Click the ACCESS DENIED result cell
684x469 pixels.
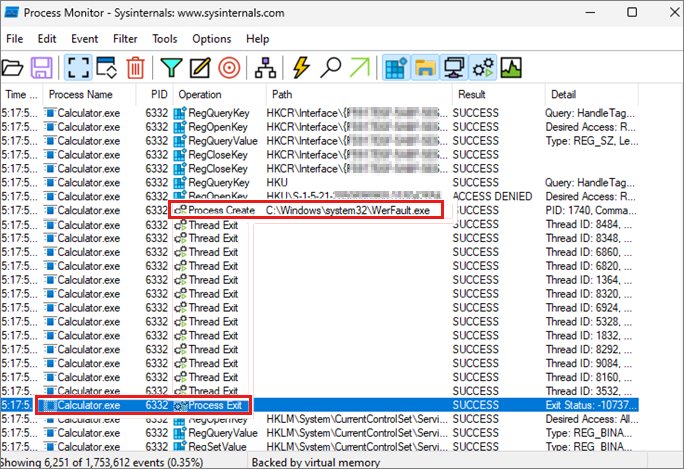492,196
